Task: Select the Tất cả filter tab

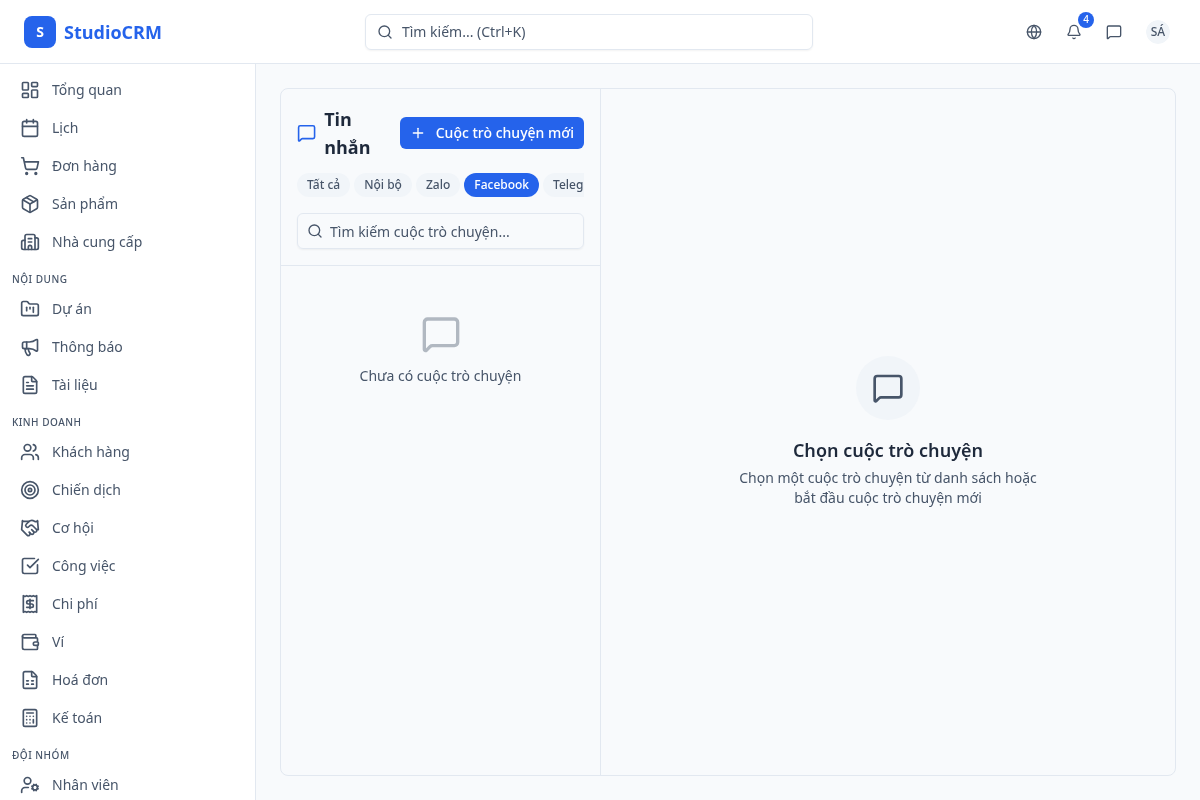Action: [x=322, y=184]
